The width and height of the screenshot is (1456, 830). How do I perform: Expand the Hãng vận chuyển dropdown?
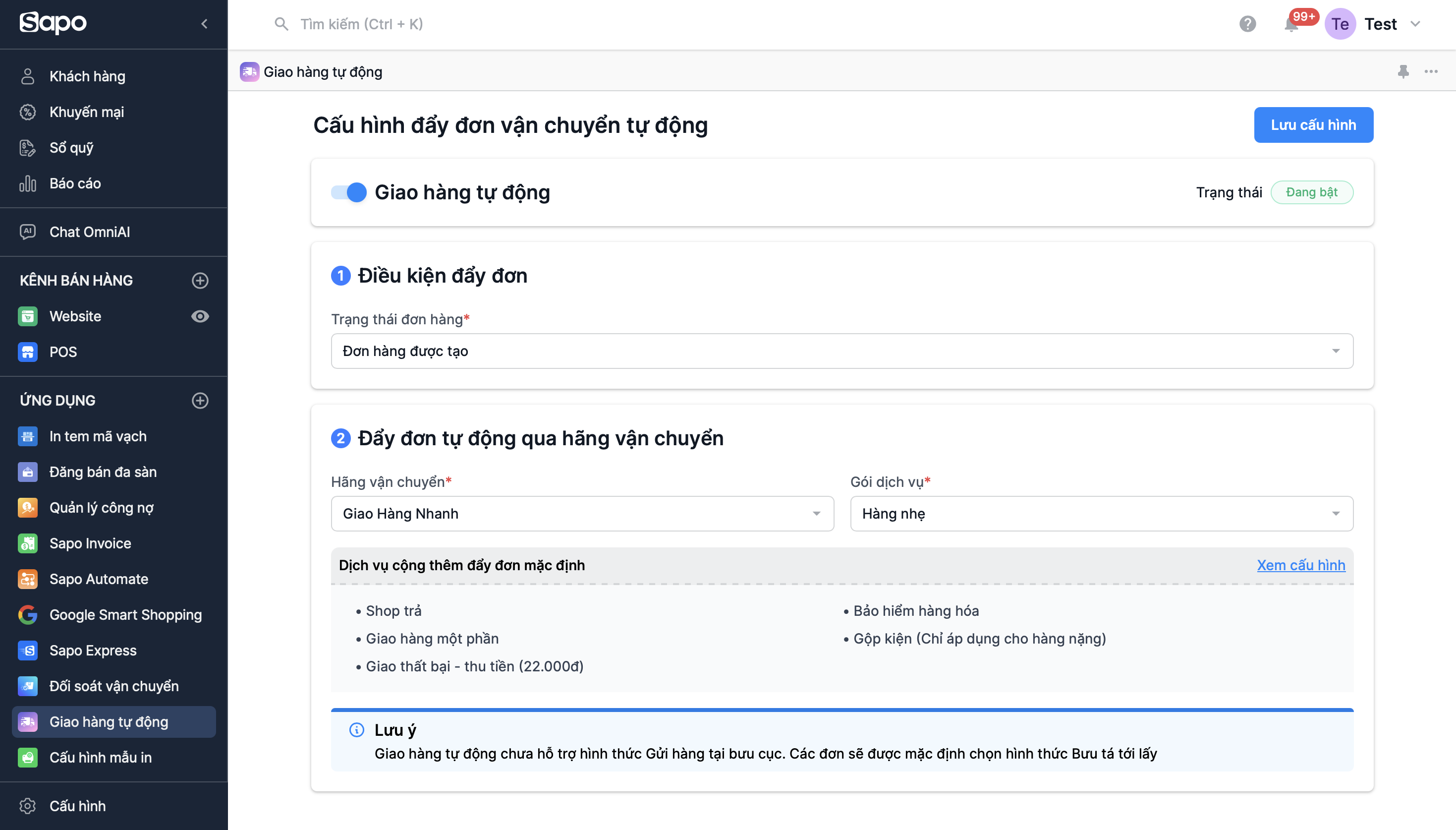(582, 514)
